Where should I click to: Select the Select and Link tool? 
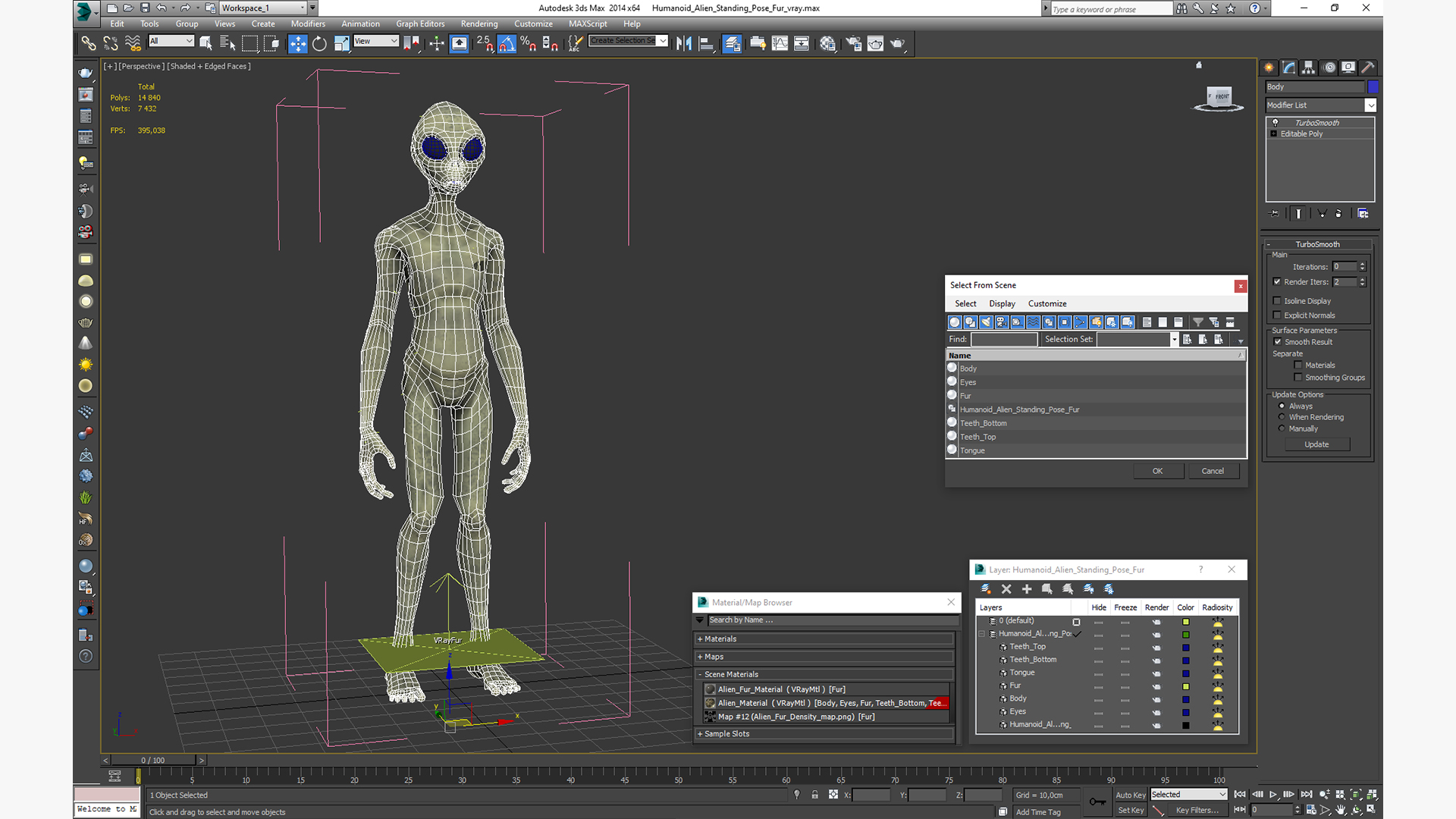click(x=88, y=43)
